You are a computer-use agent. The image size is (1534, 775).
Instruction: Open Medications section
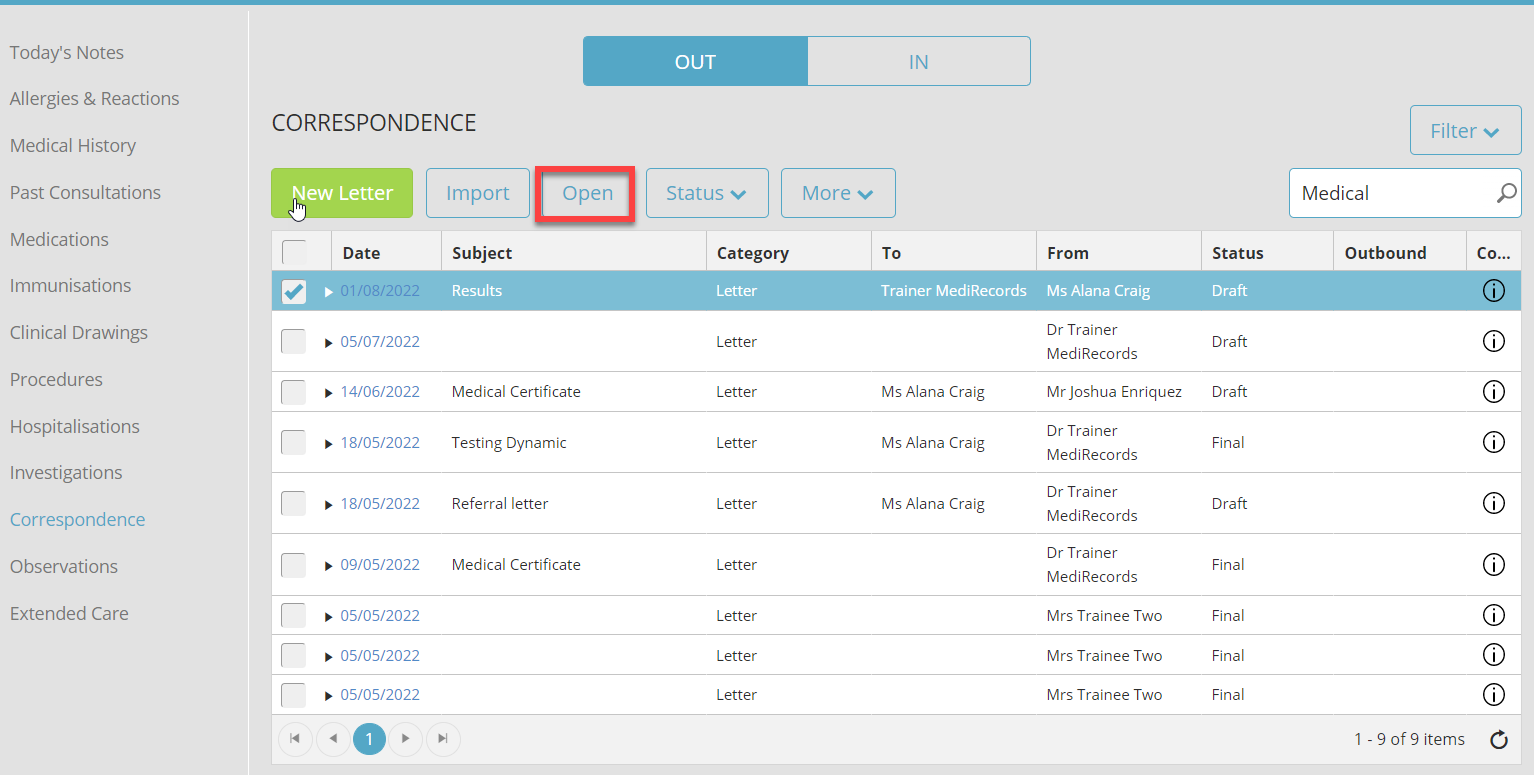click(x=59, y=239)
